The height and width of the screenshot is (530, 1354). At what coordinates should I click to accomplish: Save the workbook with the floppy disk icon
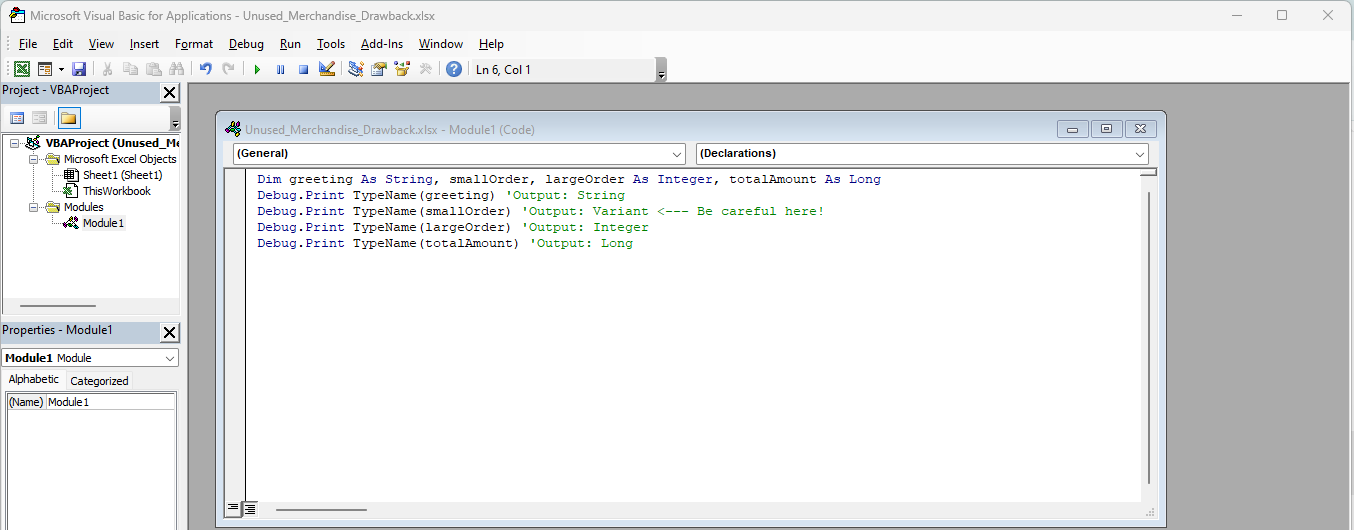point(79,69)
